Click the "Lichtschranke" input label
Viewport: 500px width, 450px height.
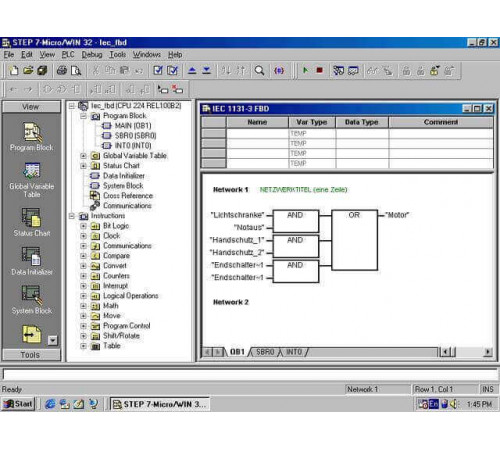(237, 215)
